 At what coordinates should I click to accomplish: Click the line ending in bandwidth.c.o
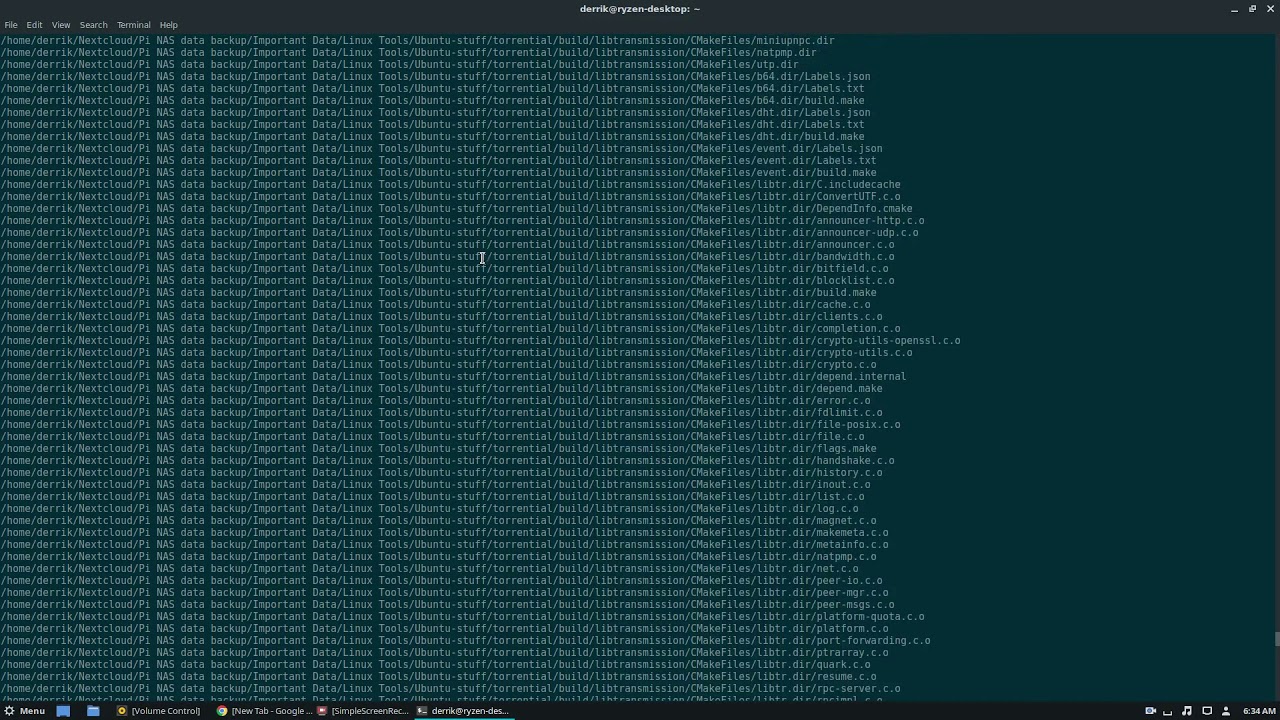click(x=447, y=256)
